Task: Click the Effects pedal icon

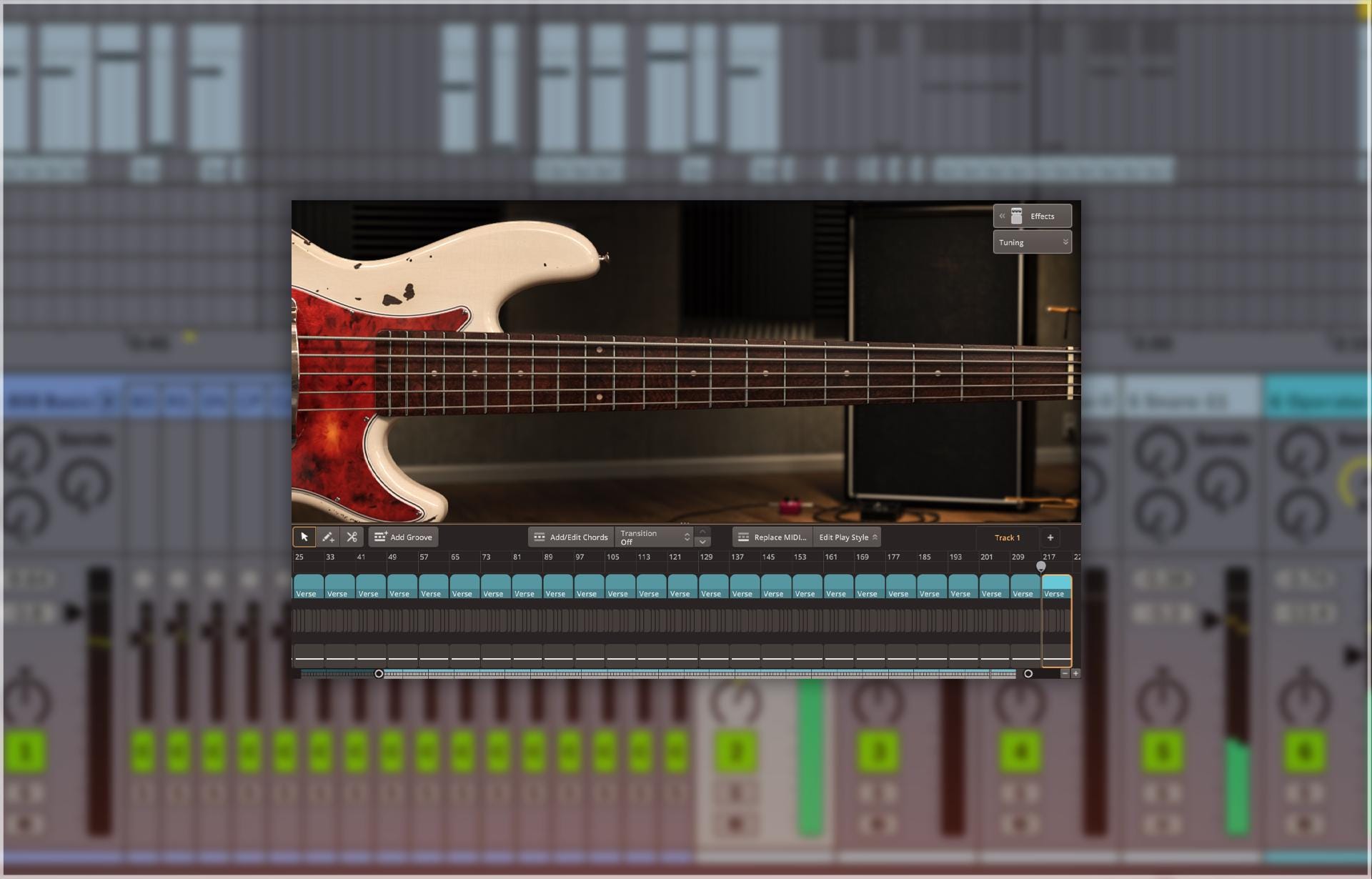Action: point(1016,216)
